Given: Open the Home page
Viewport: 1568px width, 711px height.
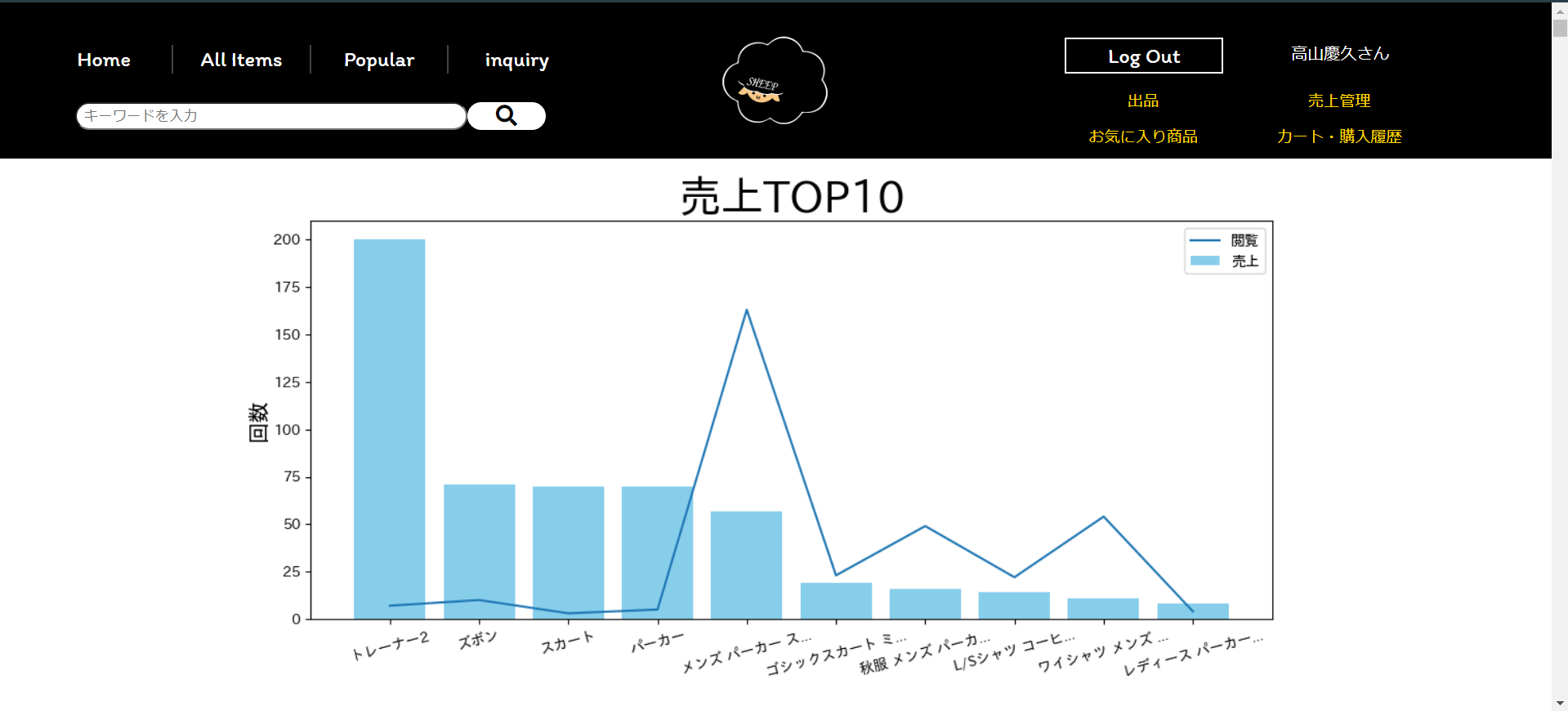Looking at the screenshot, I should point(104,60).
